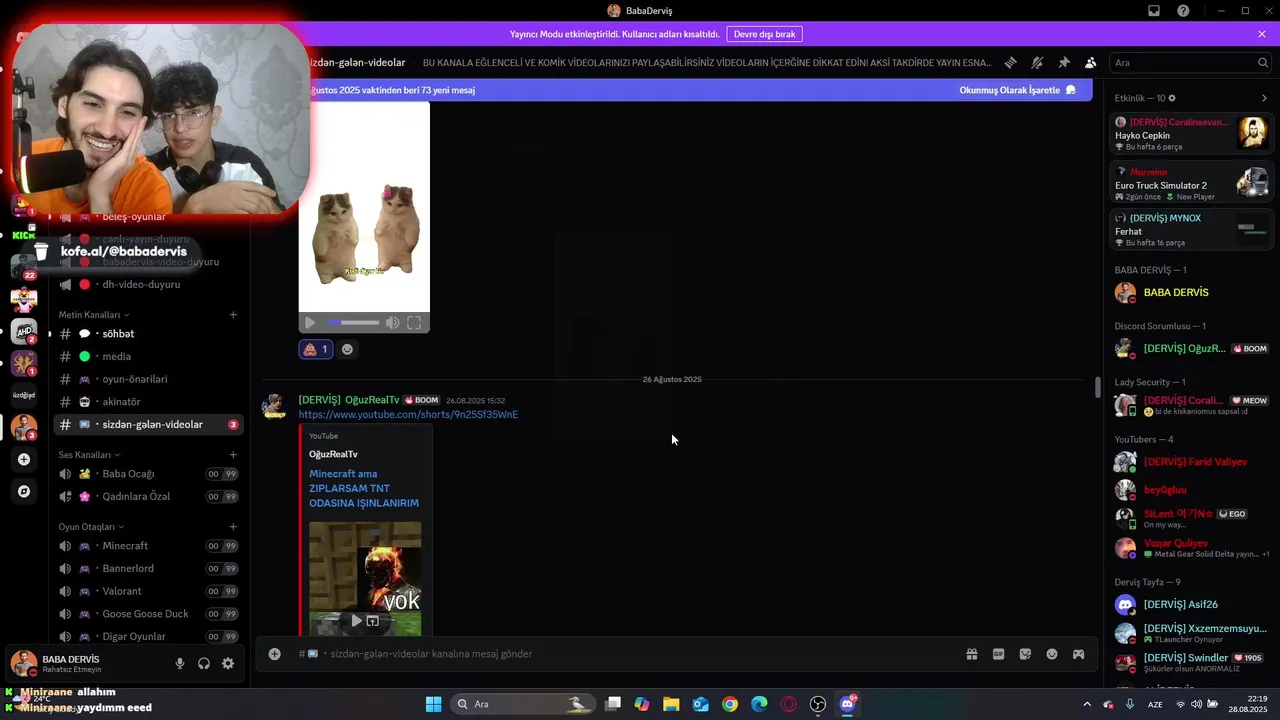Select the söhbət text channel

point(148,334)
